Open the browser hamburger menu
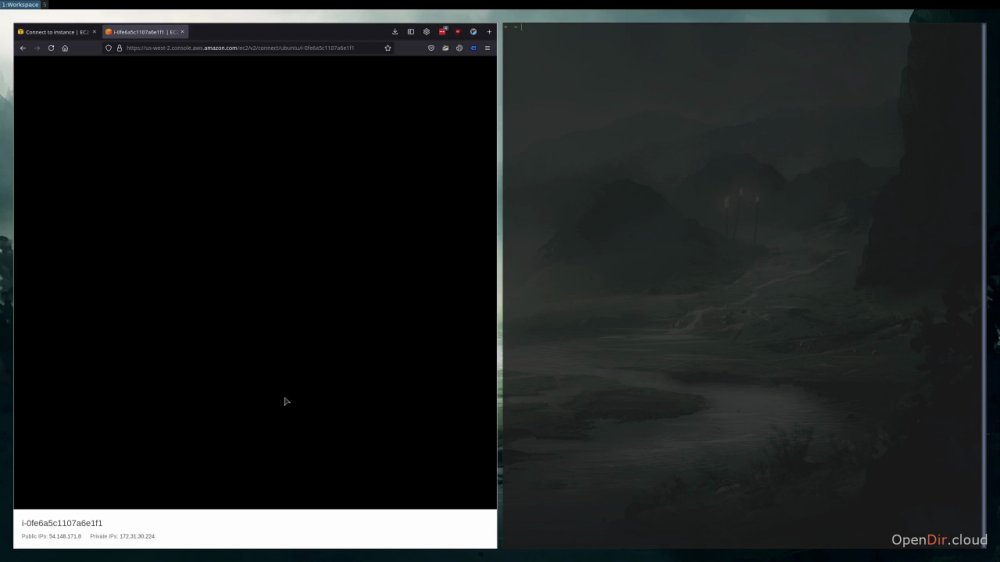Viewport: 1000px width, 562px height. [x=487, y=48]
